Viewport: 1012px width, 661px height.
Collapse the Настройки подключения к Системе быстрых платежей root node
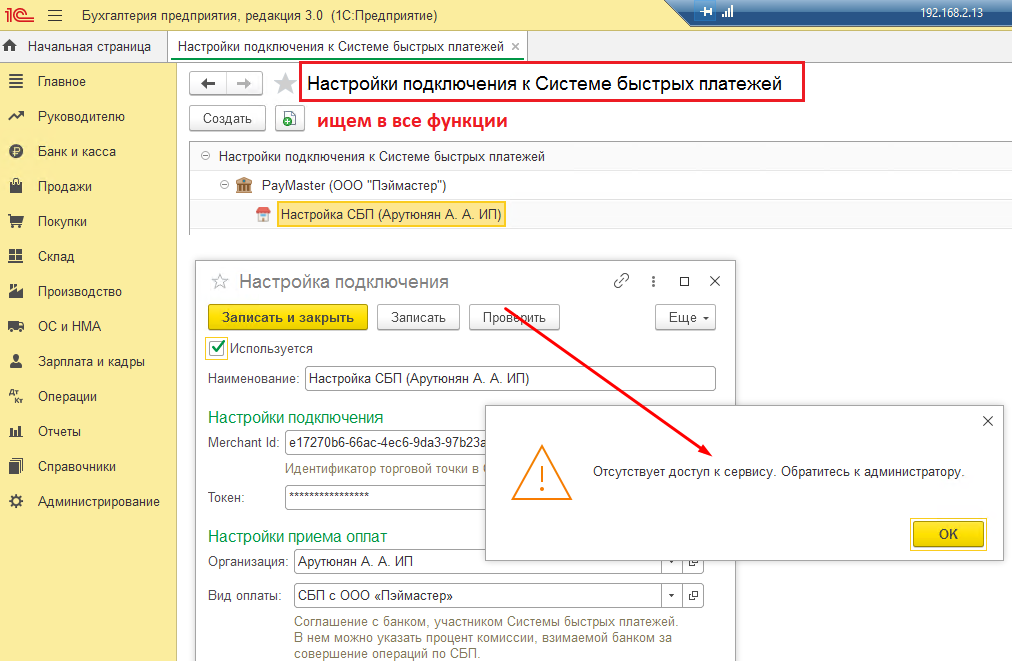tap(205, 156)
